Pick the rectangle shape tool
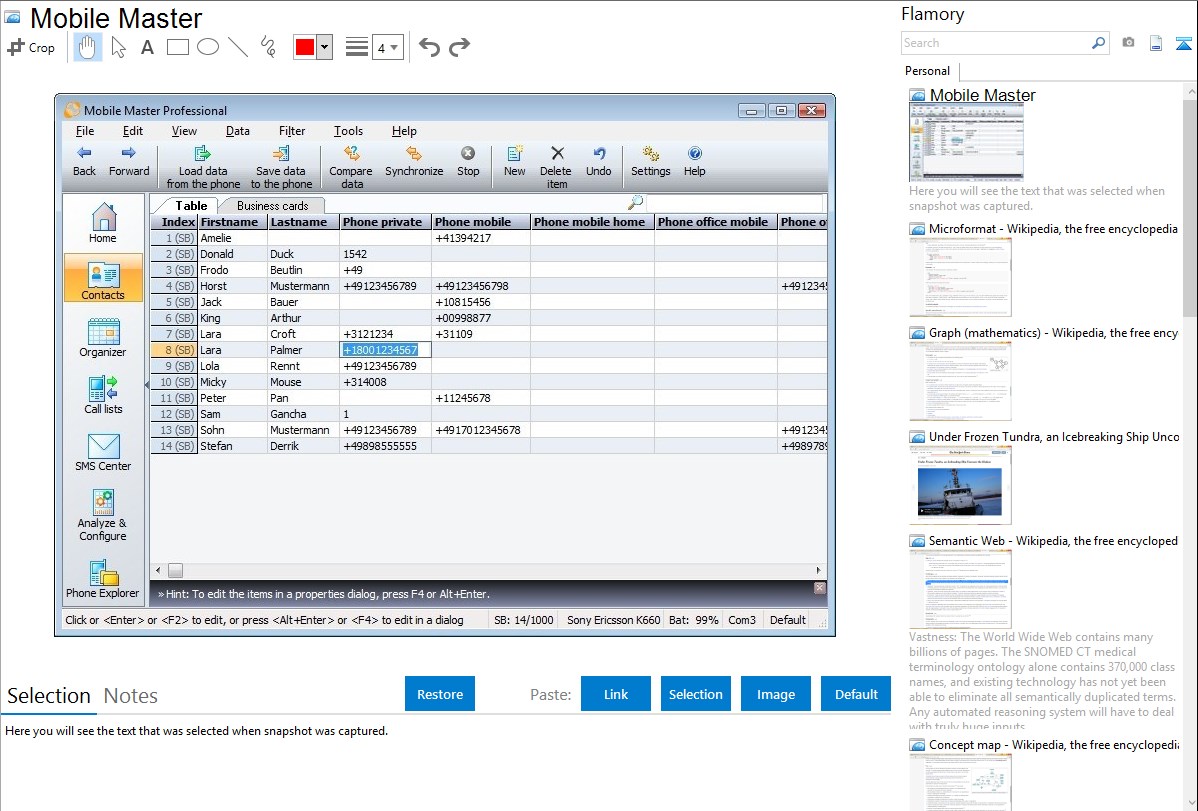Viewport: 1198px width, 811px height. 178,47
